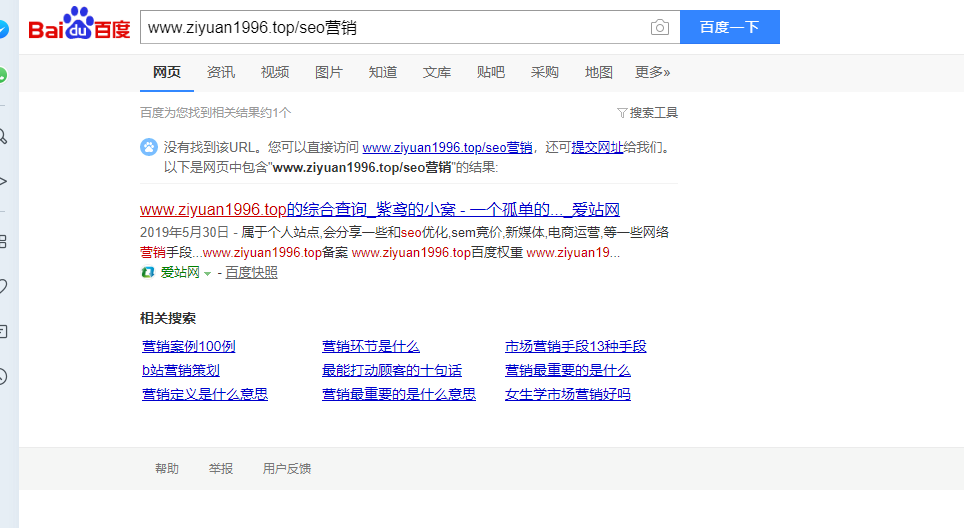This screenshot has height=528, width=964.
Task: Open the 提交网址 link
Action: 597,148
